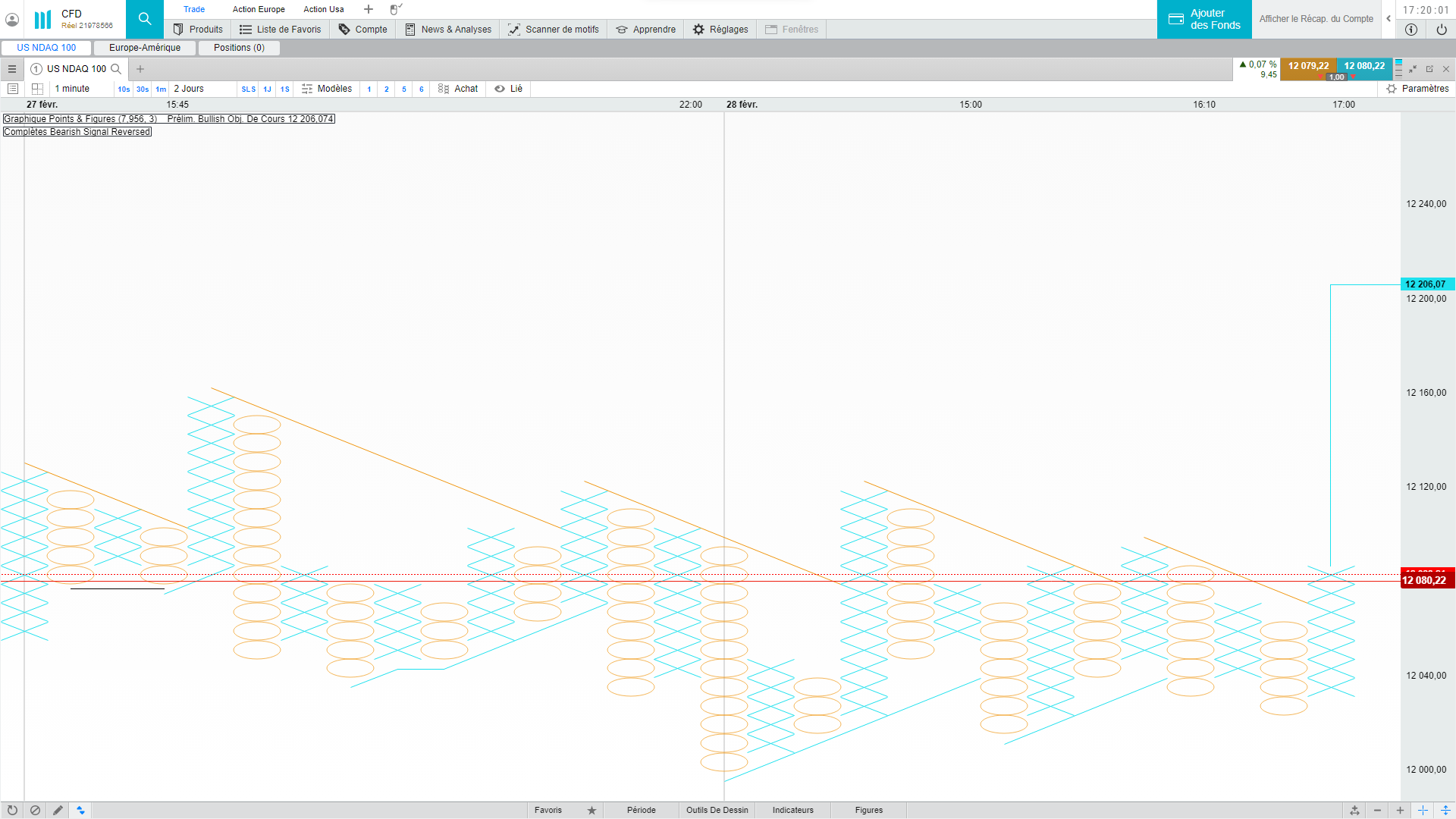Click the info icon below the clock
The height and width of the screenshot is (819, 1456).
tap(1410, 30)
